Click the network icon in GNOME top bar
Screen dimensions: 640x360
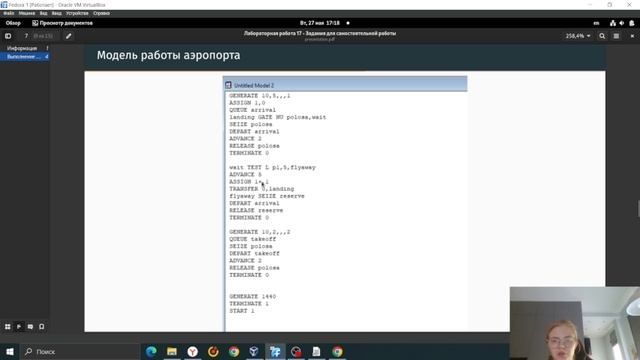(x=613, y=23)
